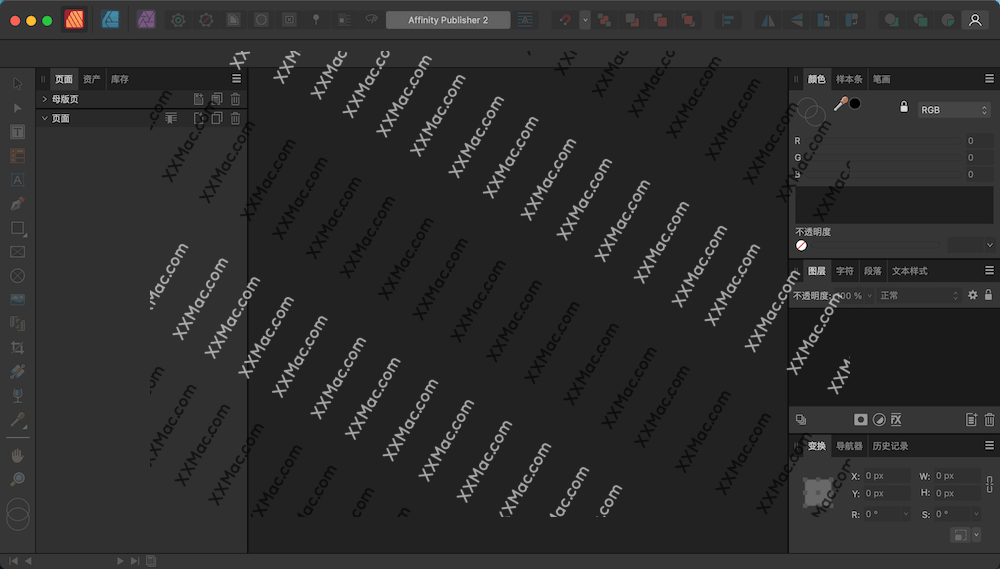Select the View hand tool
Screen dimensions: 1000x569
click(x=17, y=455)
